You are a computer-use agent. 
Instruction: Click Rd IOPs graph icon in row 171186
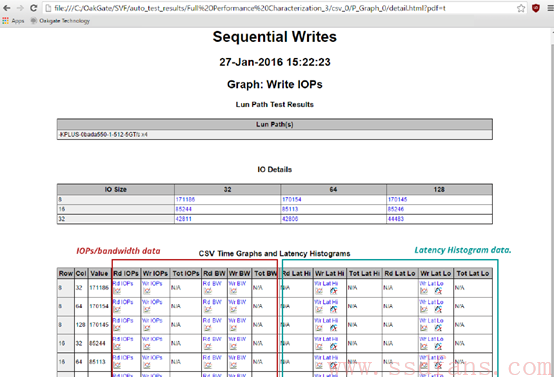point(117,291)
